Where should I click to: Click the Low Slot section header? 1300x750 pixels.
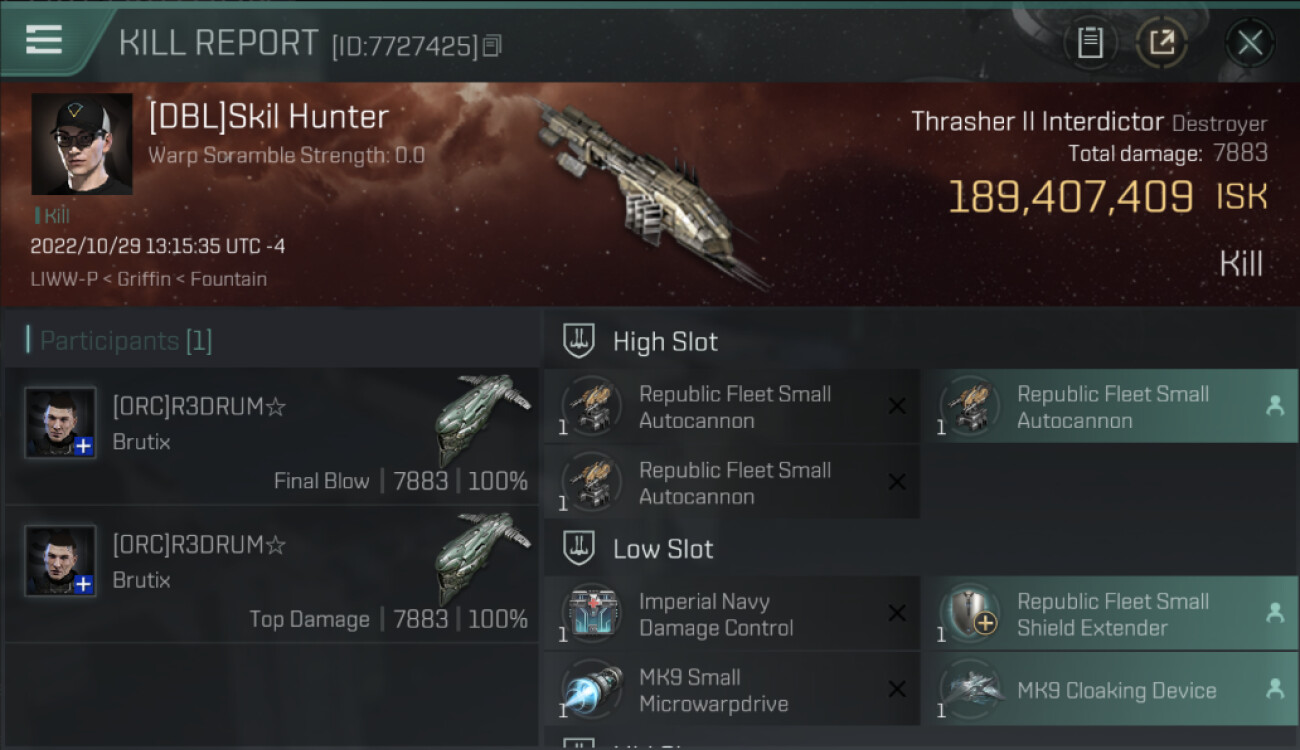coord(663,549)
